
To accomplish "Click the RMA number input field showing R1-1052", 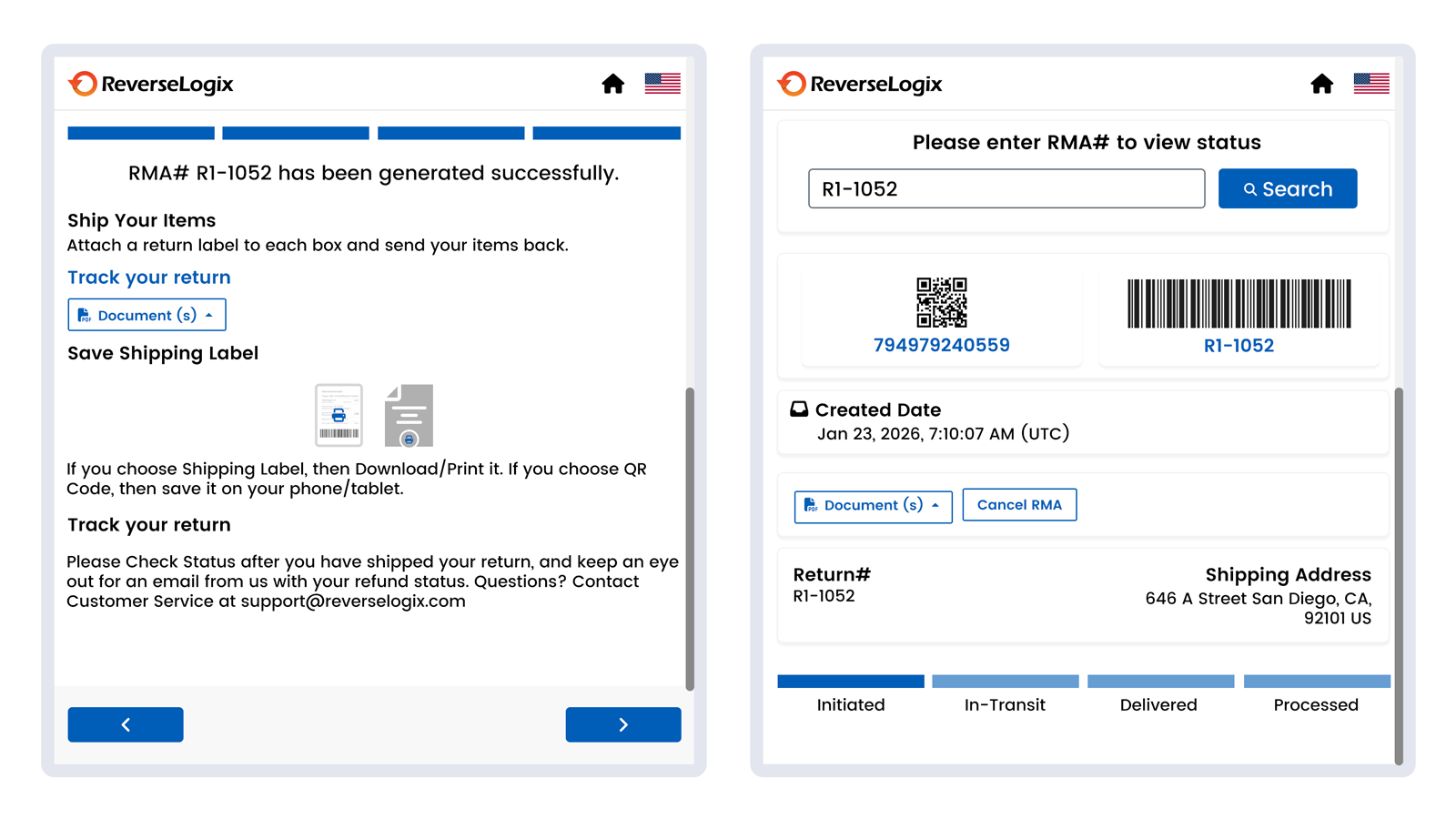I will pyautogui.click(x=1006, y=188).
